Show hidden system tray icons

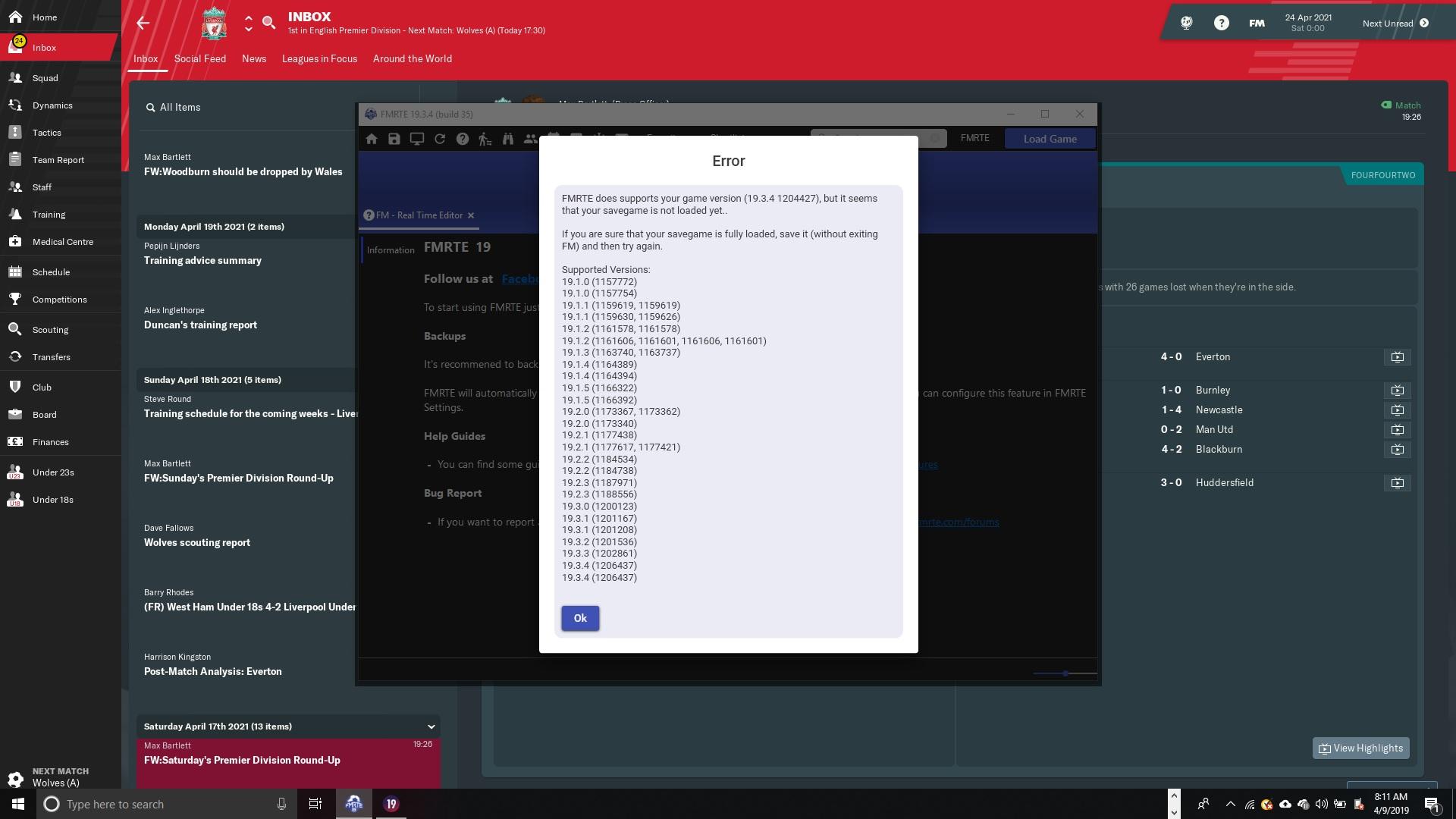point(1230,804)
